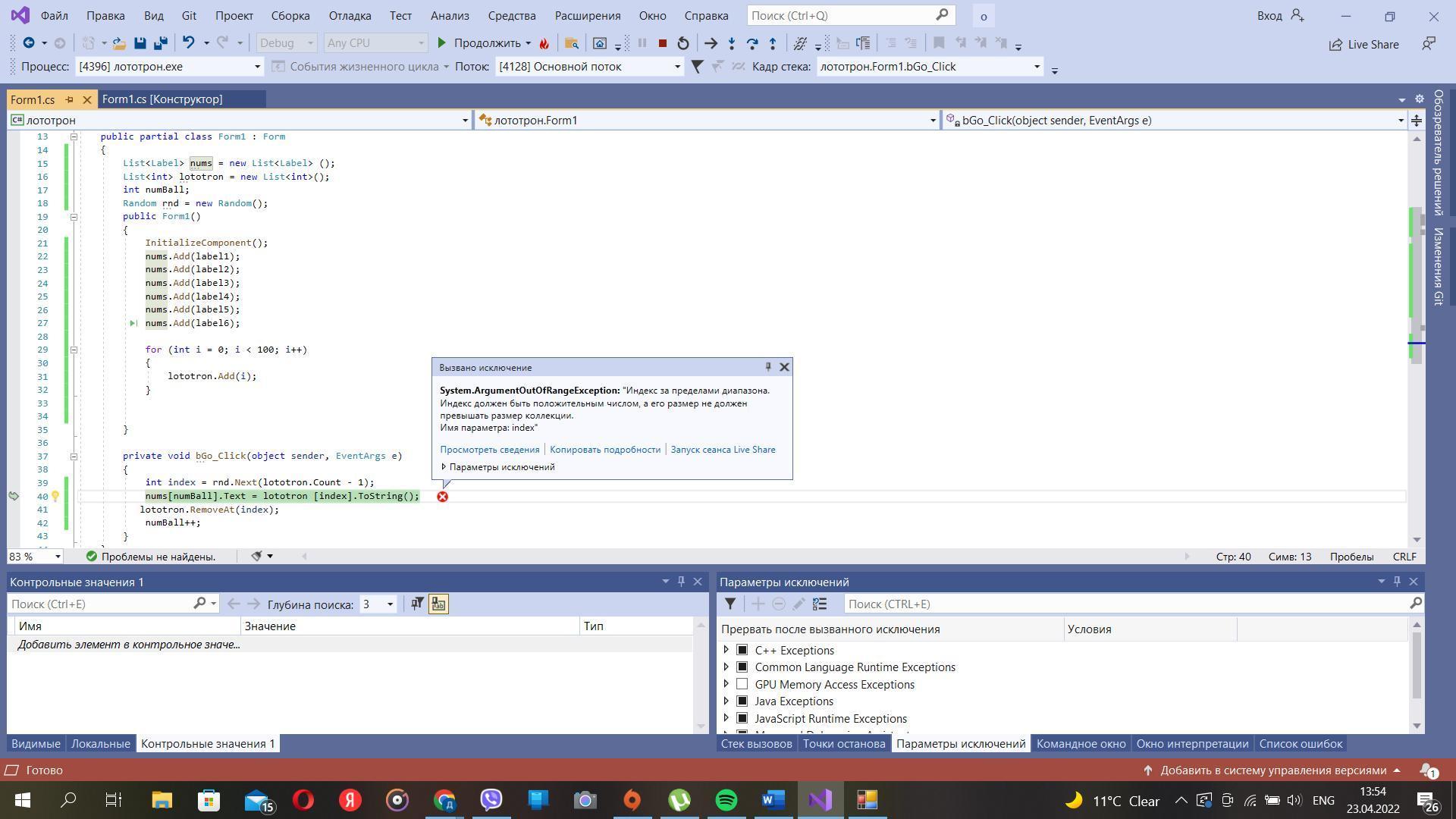1456x819 pixels.
Task: Click the Просмотреть сведения link
Action: tap(489, 450)
